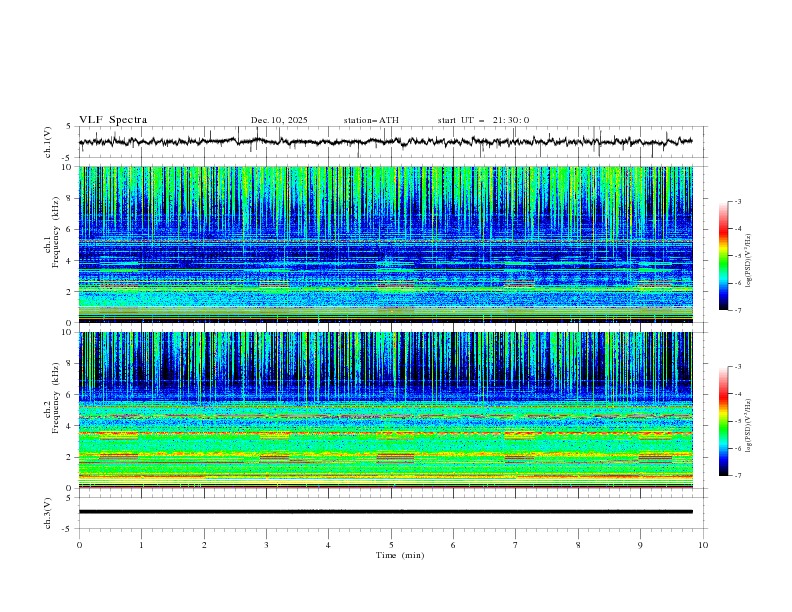Image resolution: width=792 pixels, height=612 pixels.
Task: Click the ch.2 colorbar 'log(PSD)(V²/Hz)' label
Action: pyautogui.click(x=749, y=426)
